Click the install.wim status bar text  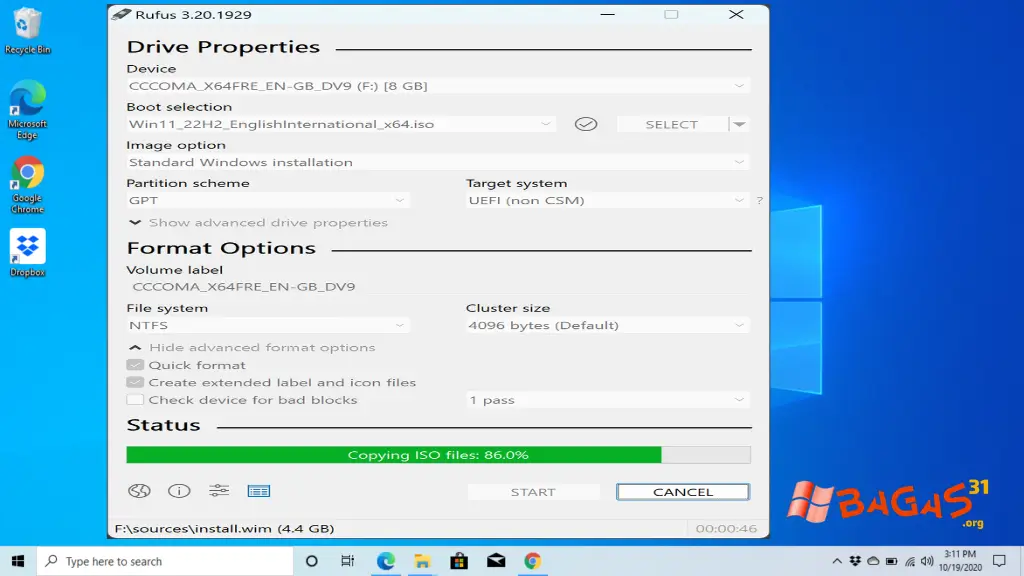click(224, 528)
